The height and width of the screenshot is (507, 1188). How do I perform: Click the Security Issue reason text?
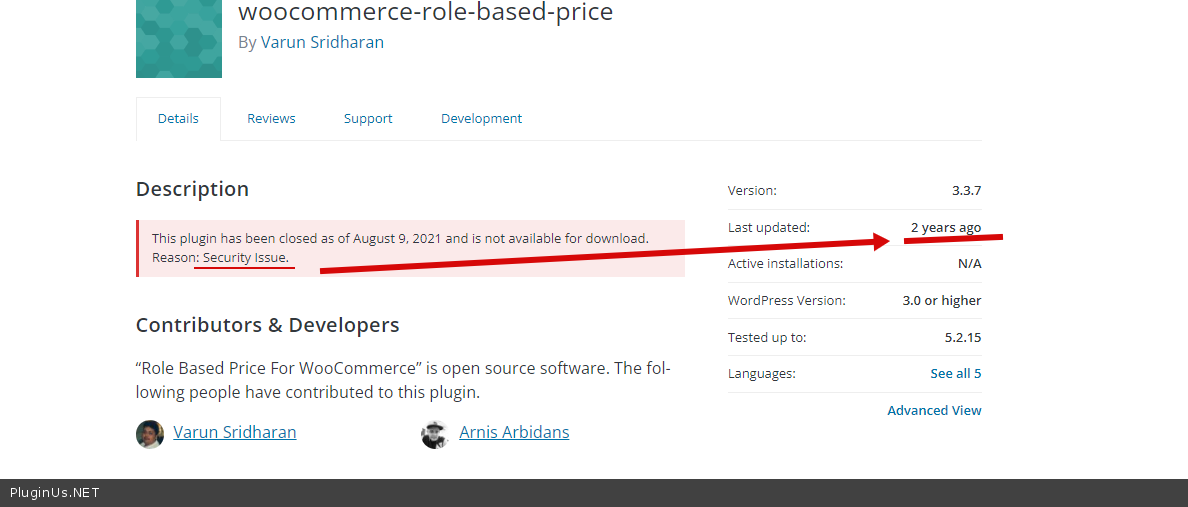click(245, 258)
